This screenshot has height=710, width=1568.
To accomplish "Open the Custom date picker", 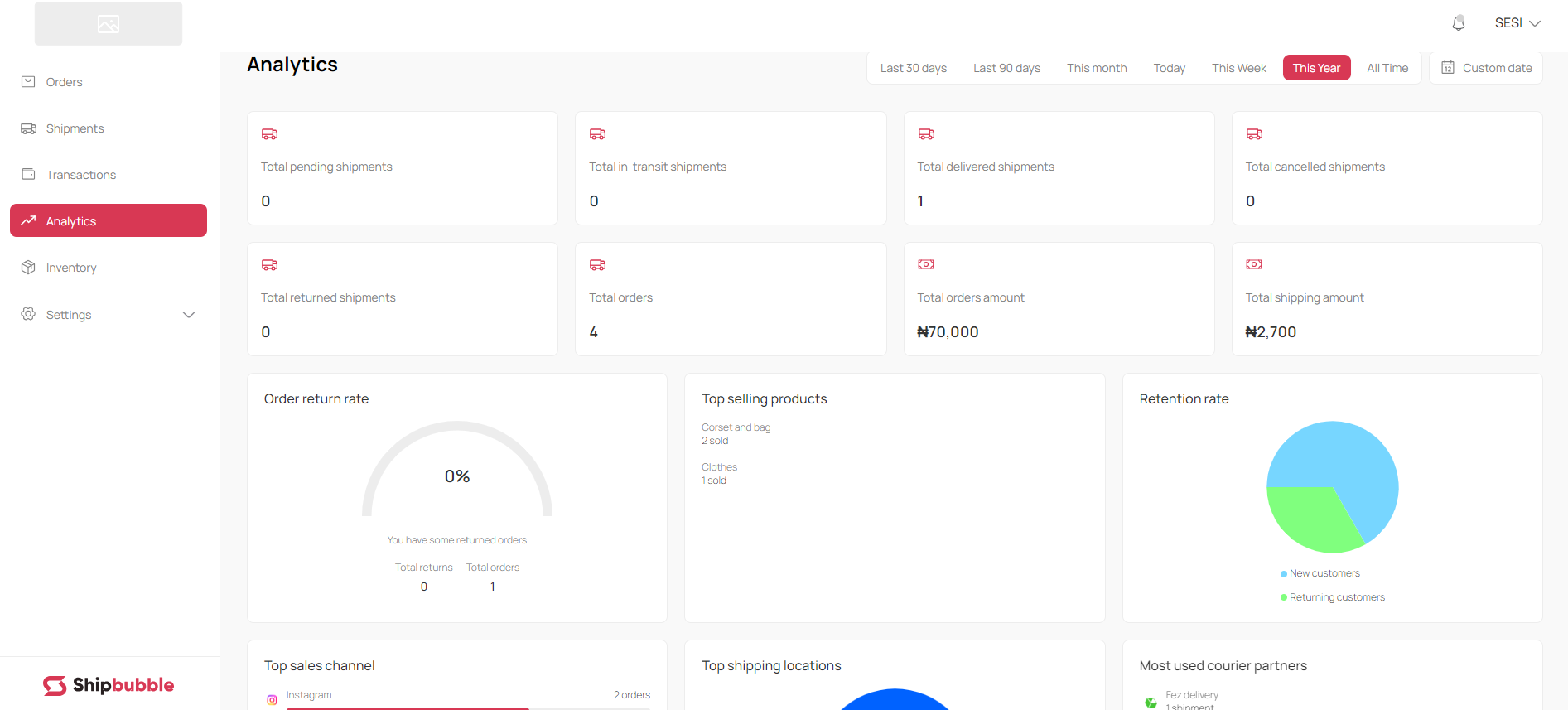I will (x=1486, y=68).
